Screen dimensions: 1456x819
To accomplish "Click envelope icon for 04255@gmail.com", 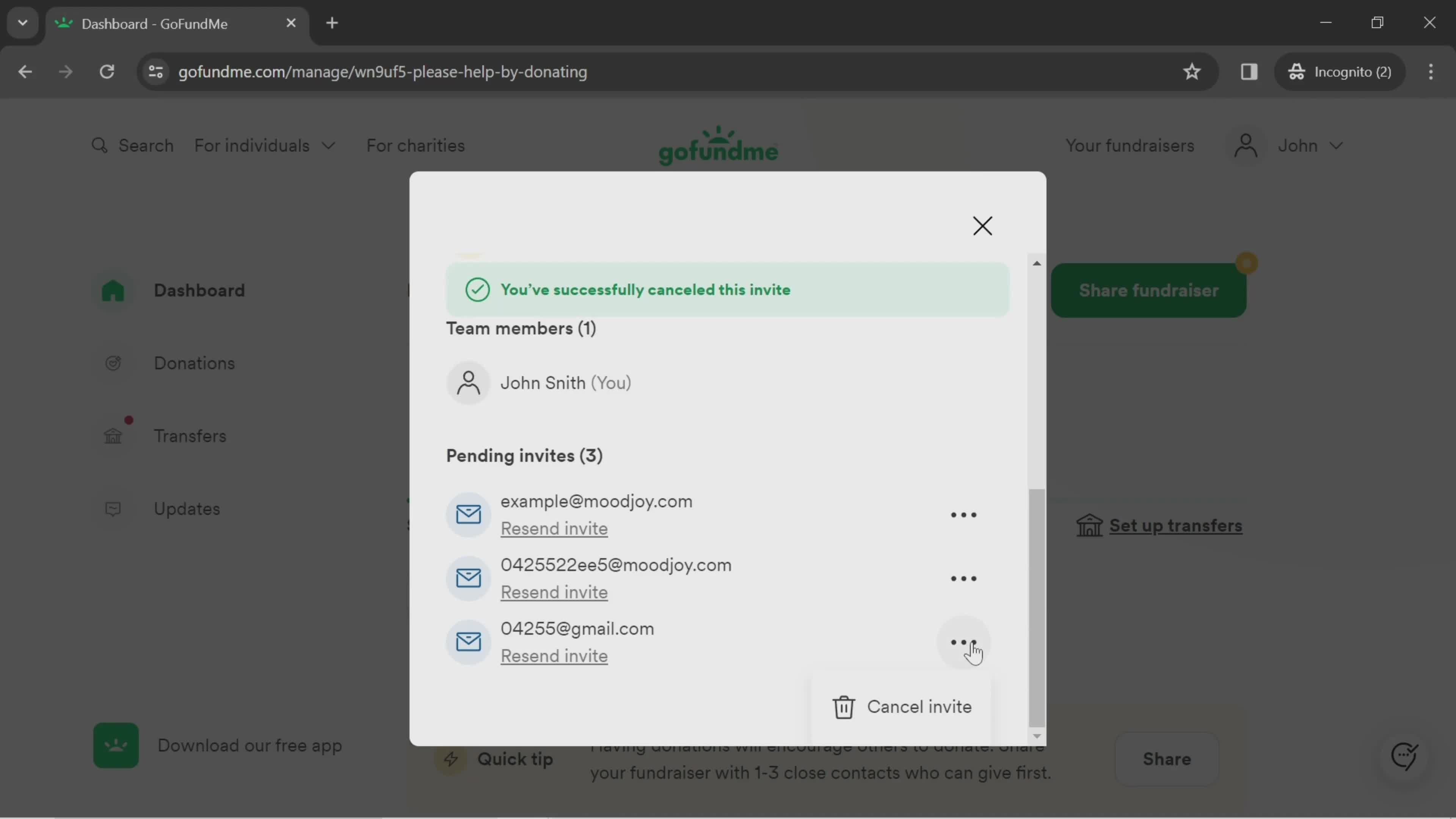I will pos(467,642).
